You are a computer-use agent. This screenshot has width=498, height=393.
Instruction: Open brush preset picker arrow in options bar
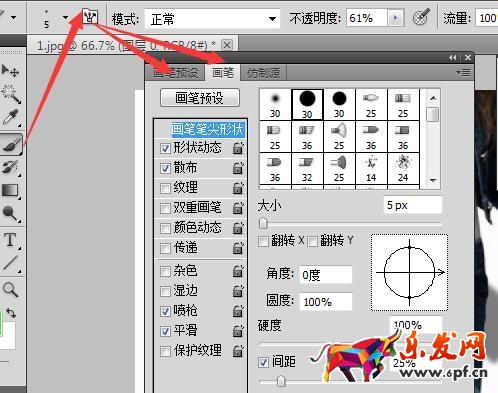[x=65, y=17]
